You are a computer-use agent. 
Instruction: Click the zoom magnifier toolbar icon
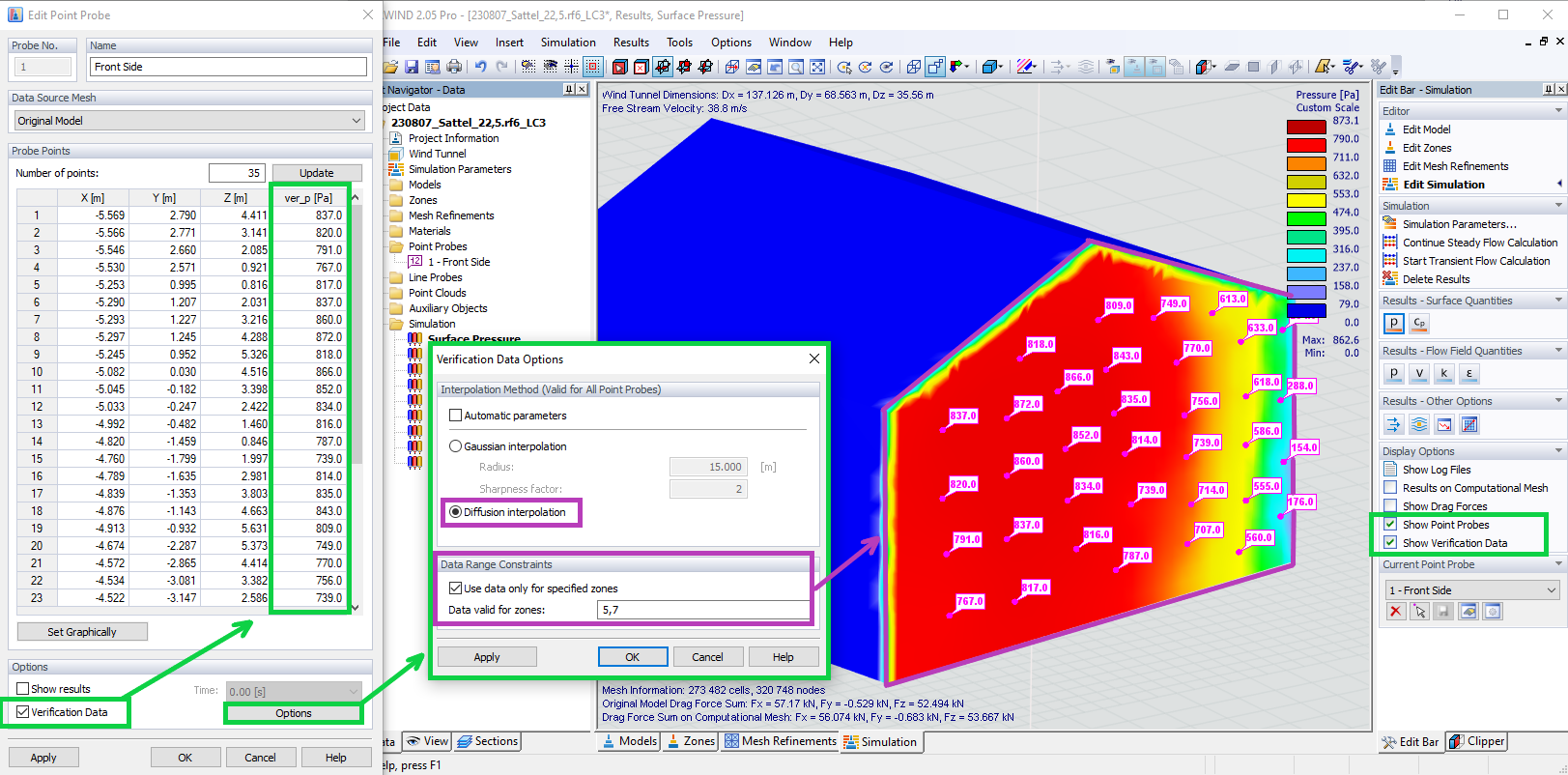tap(796, 67)
